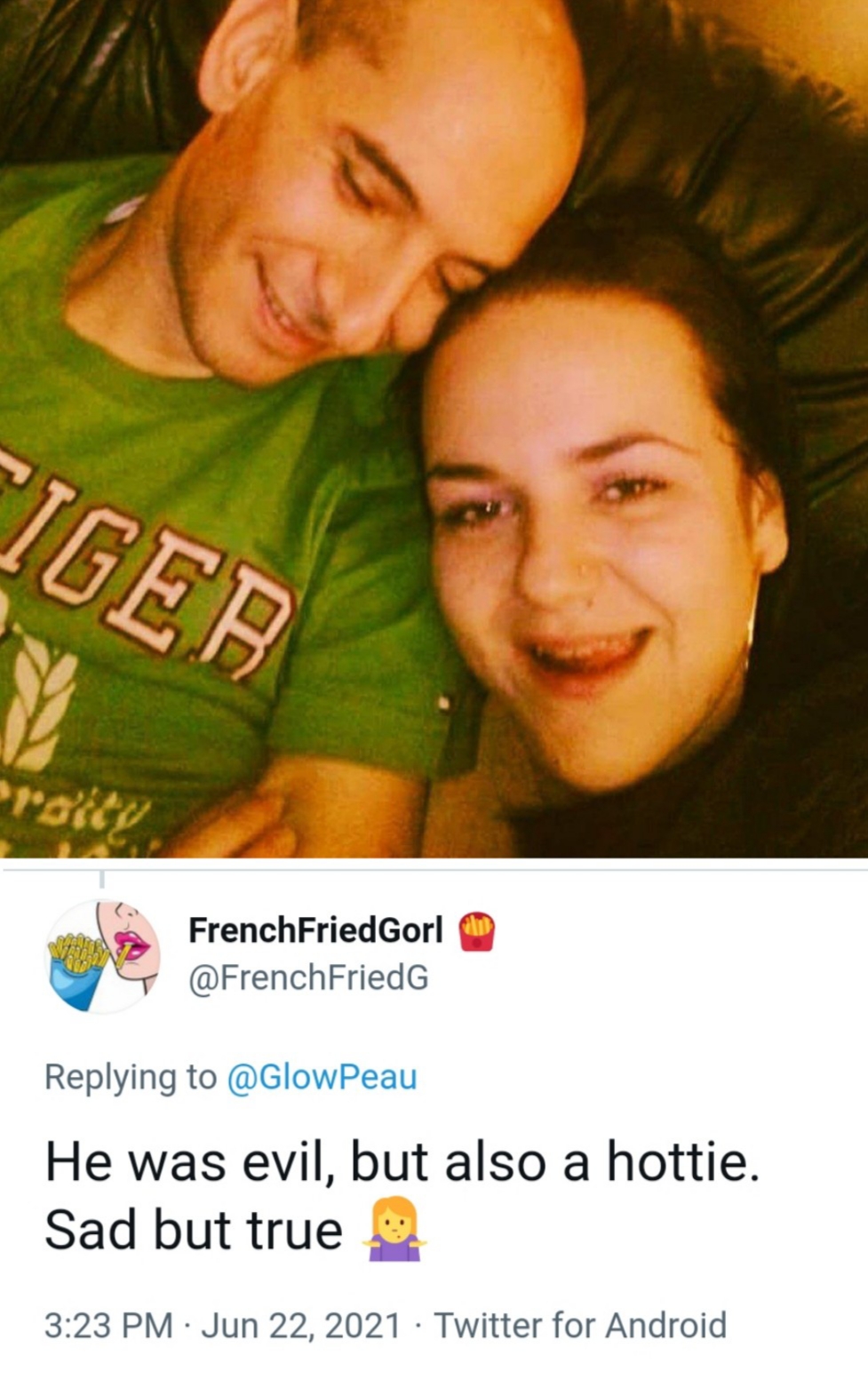This screenshot has width=868, height=1387.
Task: Click the red fries emoji beside the display name
Action: coord(476,930)
